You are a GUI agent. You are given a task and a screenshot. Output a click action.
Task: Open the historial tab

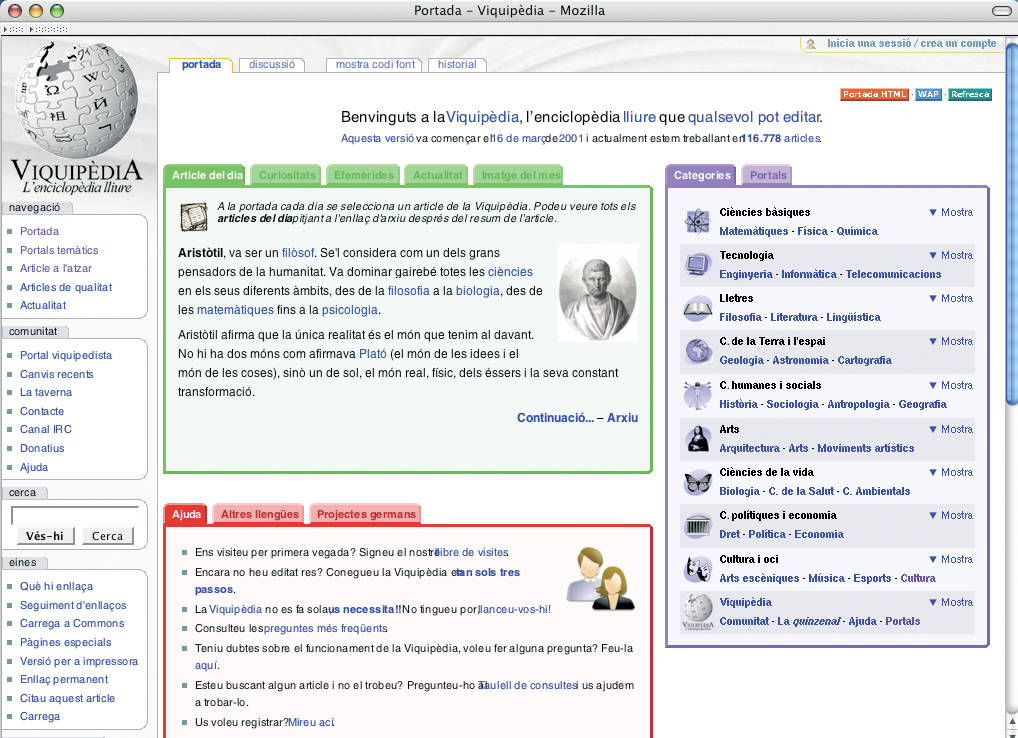[x=457, y=64]
